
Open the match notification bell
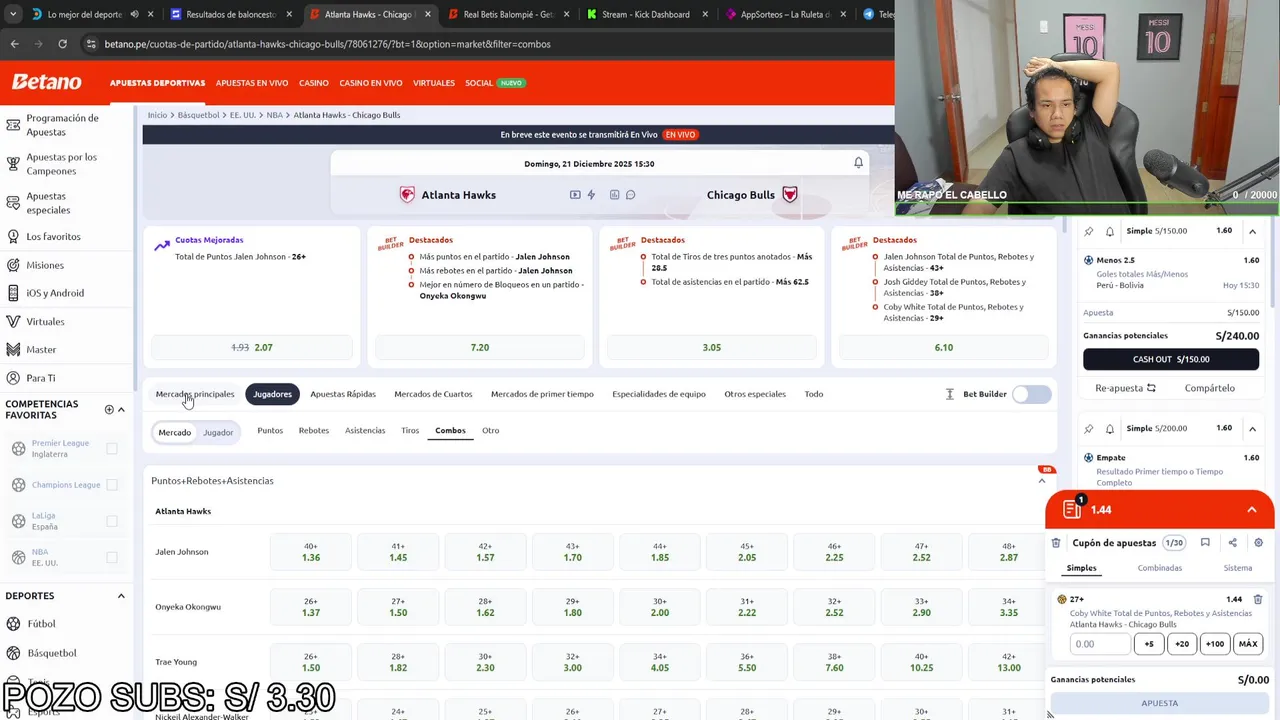858,163
